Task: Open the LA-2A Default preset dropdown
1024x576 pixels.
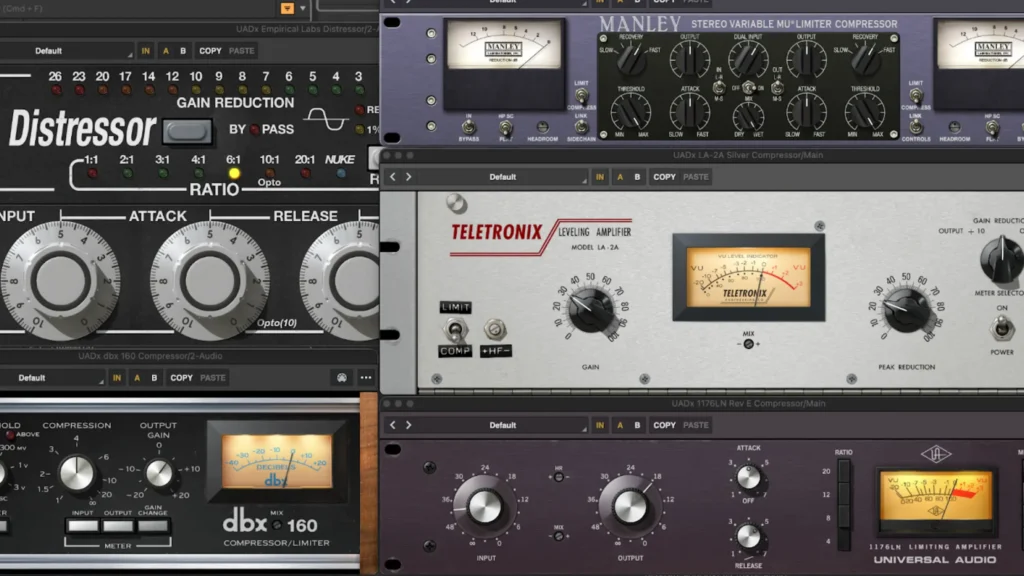Action: 503,177
